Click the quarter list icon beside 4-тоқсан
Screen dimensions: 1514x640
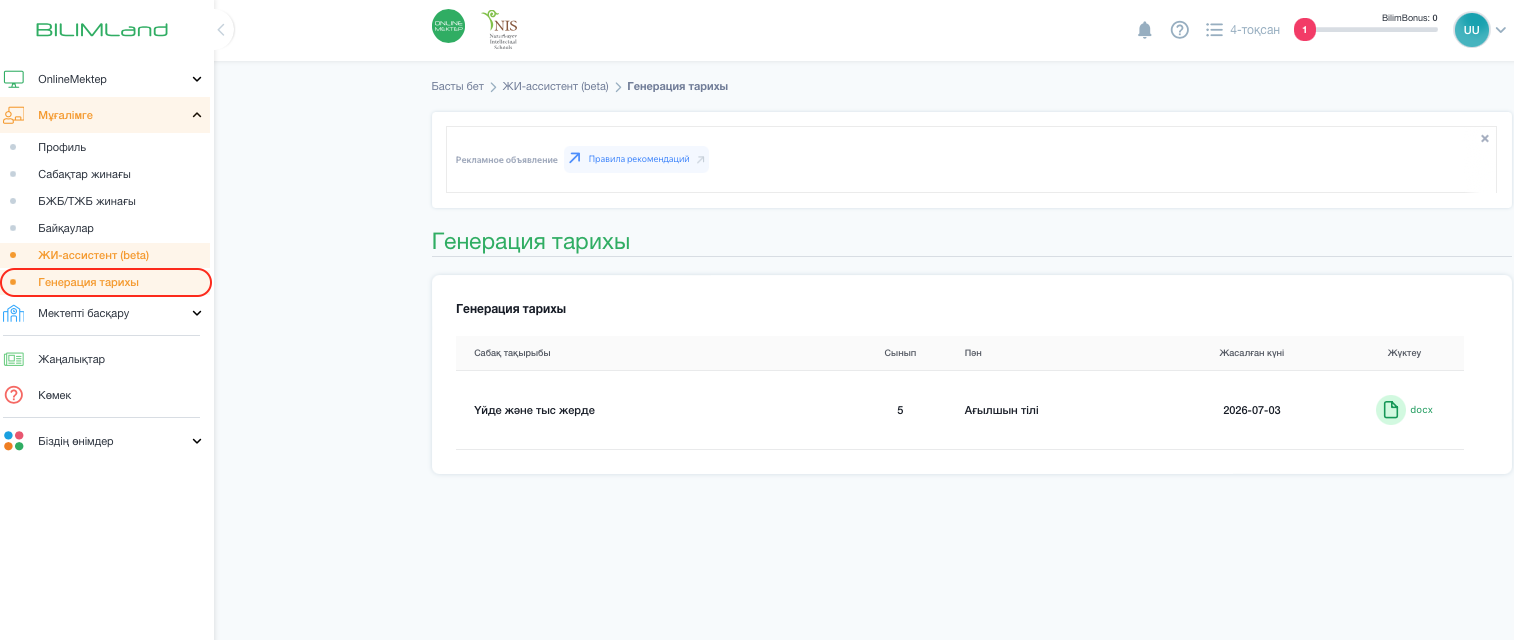pos(1214,30)
